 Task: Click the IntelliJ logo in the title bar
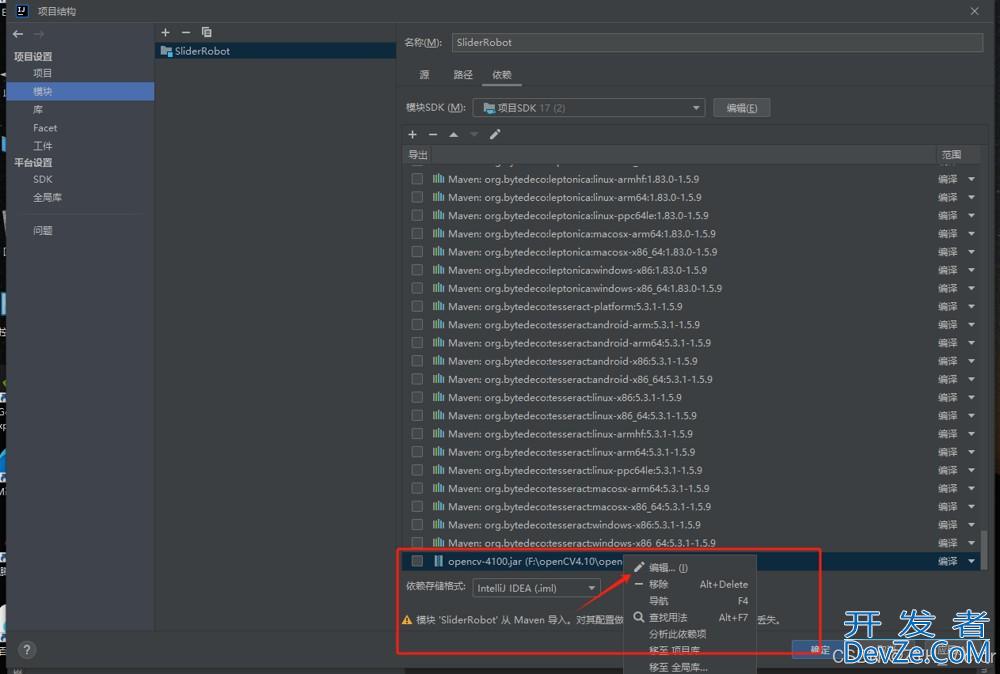click(x=22, y=11)
